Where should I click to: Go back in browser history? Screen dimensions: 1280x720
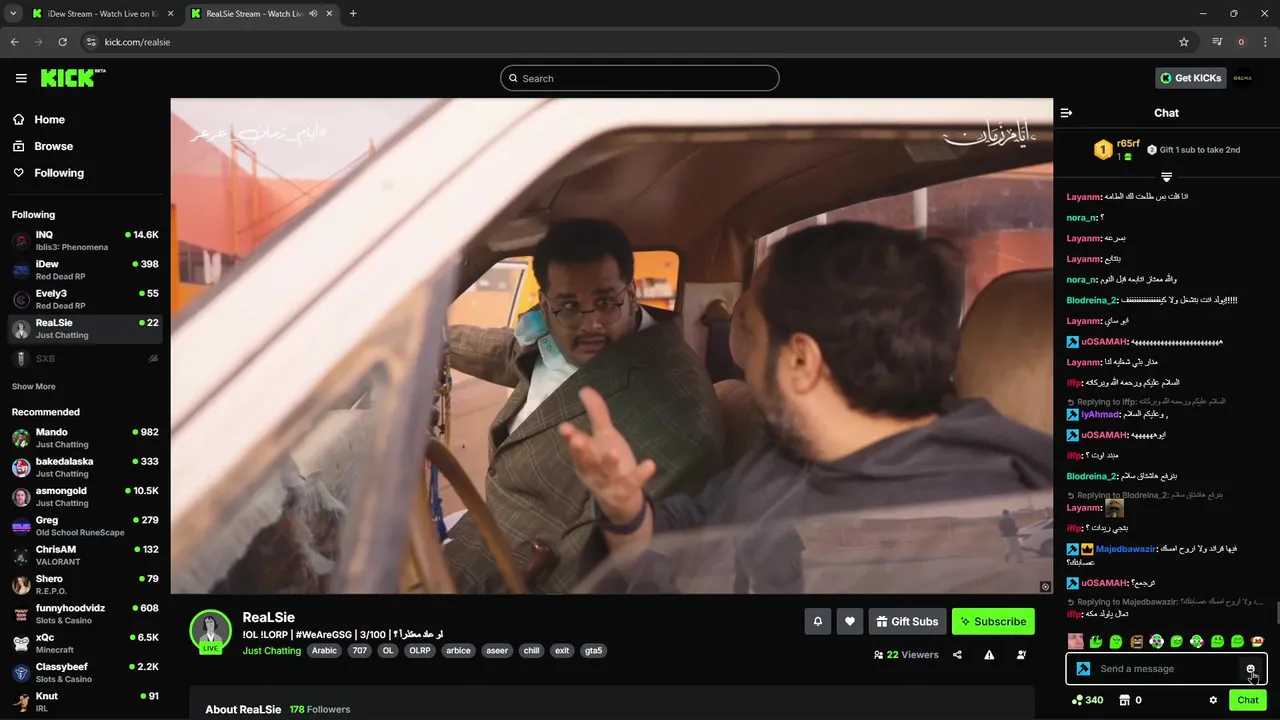(x=14, y=42)
